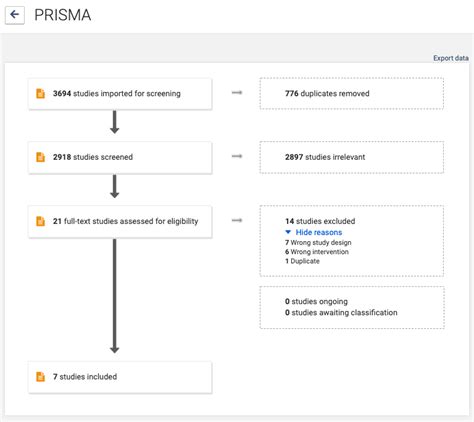Click document icon in studies imported box
The height and width of the screenshot is (422, 474).
tap(40, 94)
